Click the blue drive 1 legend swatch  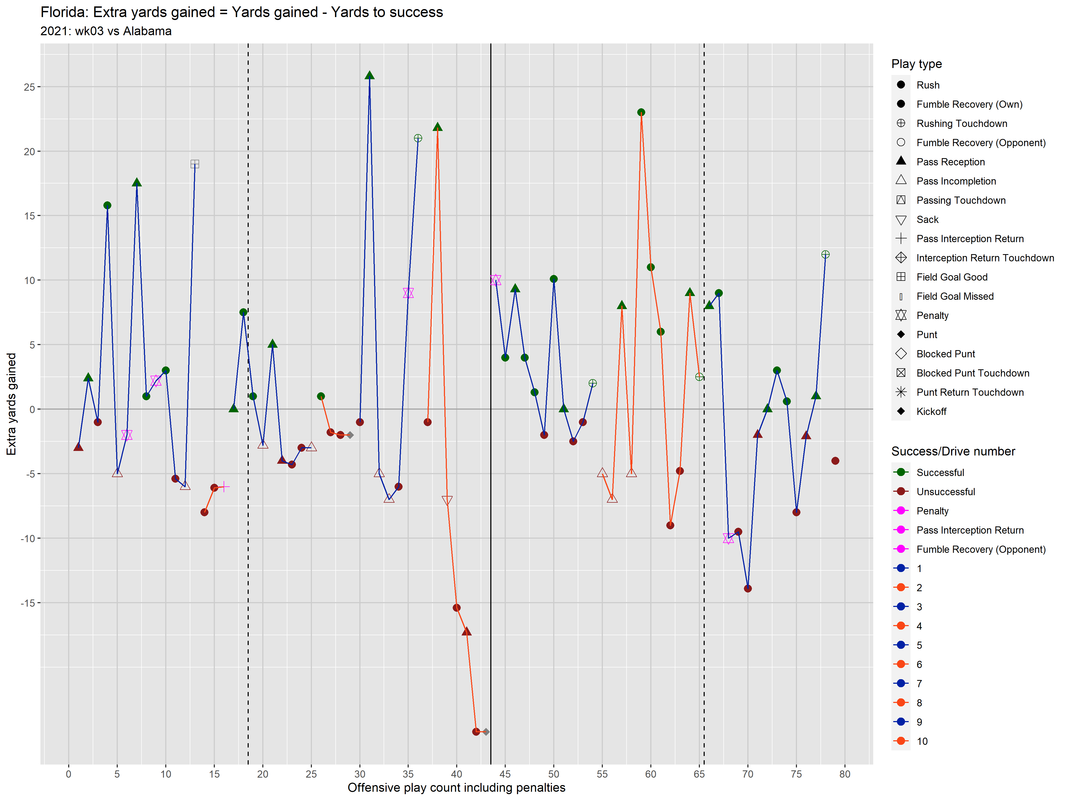[900, 568]
